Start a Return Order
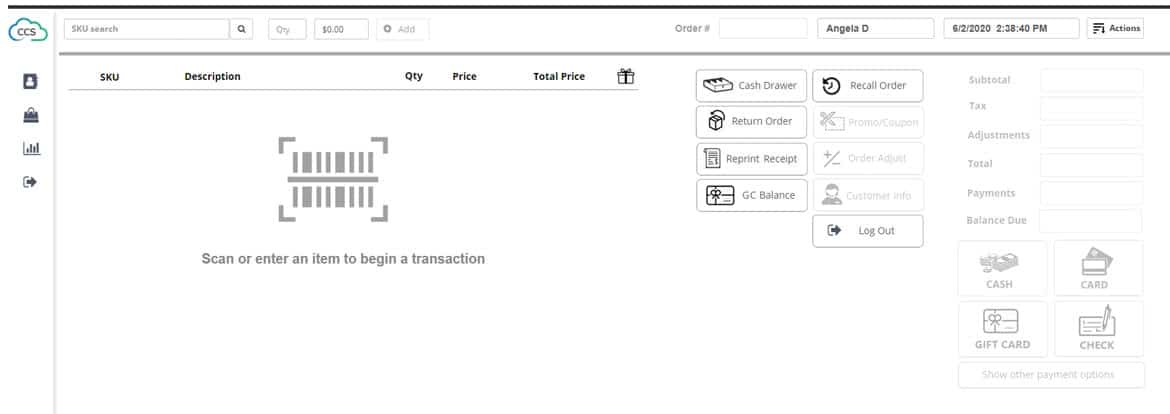Viewport: 1170px width, 414px height. (x=751, y=122)
